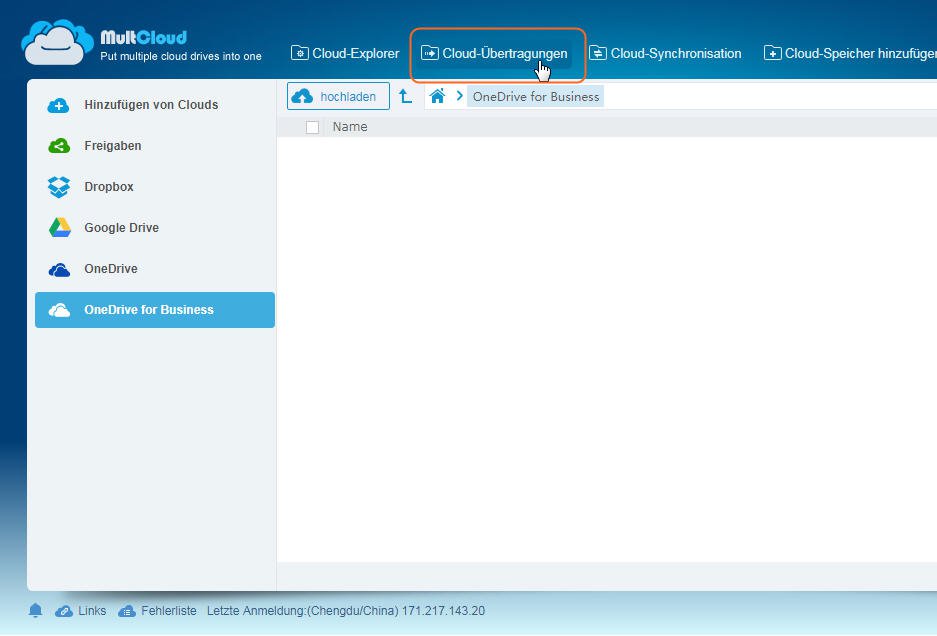Click the Cloud-Synchronisation sync folder icon
The width and height of the screenshot is (937, 636).
point(598,53)
